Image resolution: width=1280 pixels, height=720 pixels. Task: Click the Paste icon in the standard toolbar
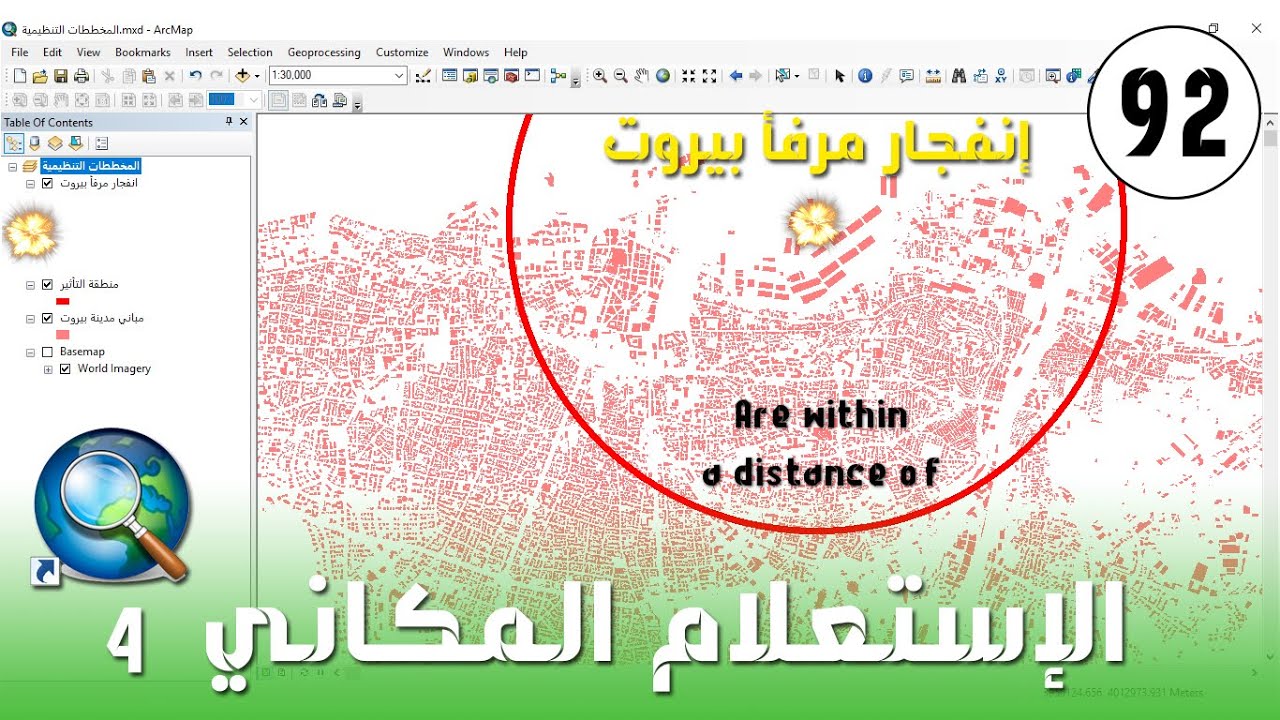coord(149,76)
